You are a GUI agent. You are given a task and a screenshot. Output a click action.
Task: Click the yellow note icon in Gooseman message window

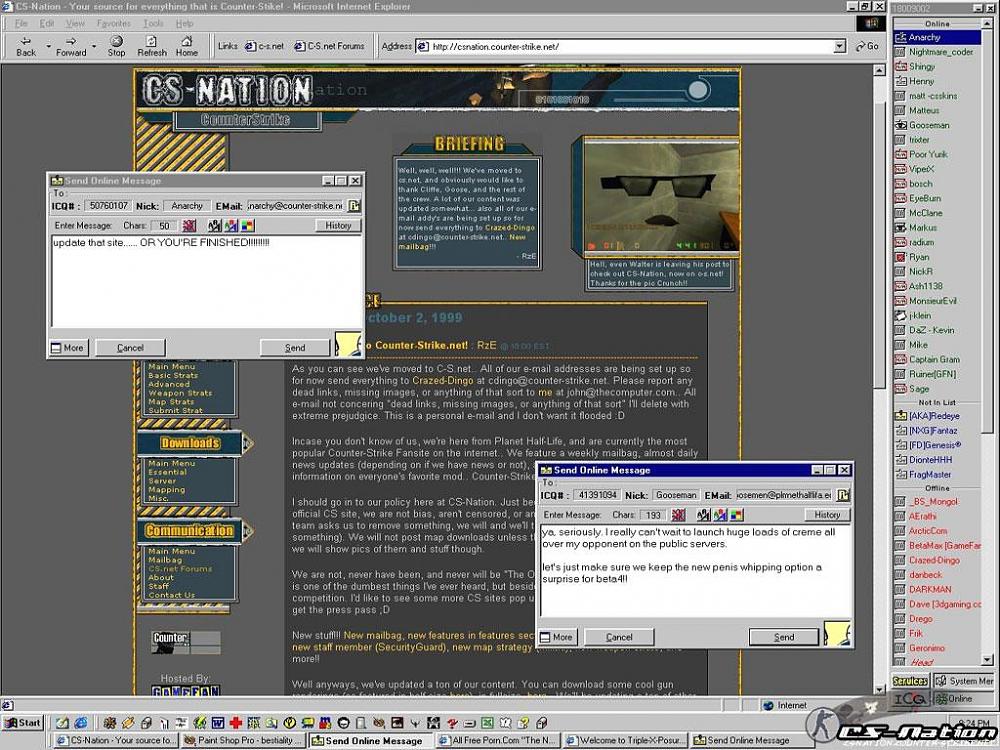pyautogui.click(x=837, y=633)
